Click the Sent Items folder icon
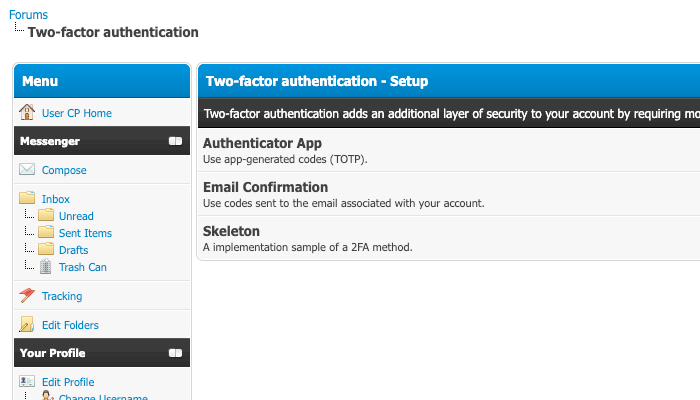Image resolution: width=700 pixels, height=400 pixels. 46,233
